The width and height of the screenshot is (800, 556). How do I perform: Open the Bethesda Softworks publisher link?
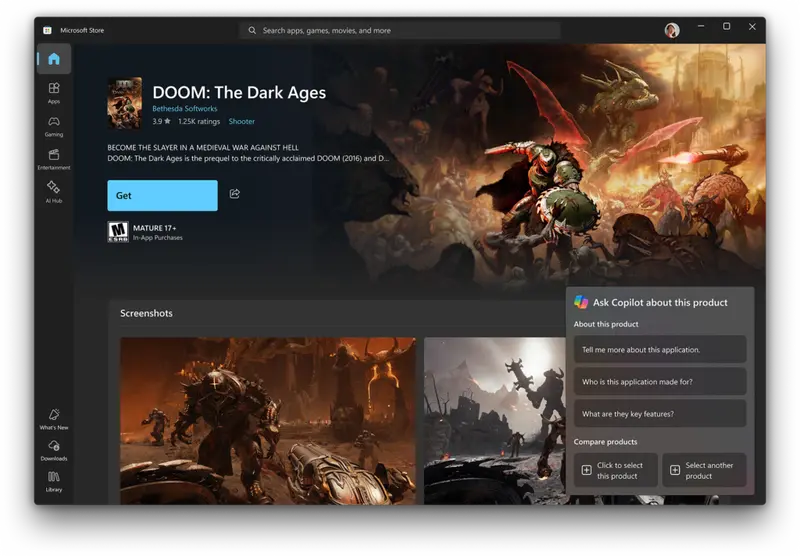click(x=185, y=109)
